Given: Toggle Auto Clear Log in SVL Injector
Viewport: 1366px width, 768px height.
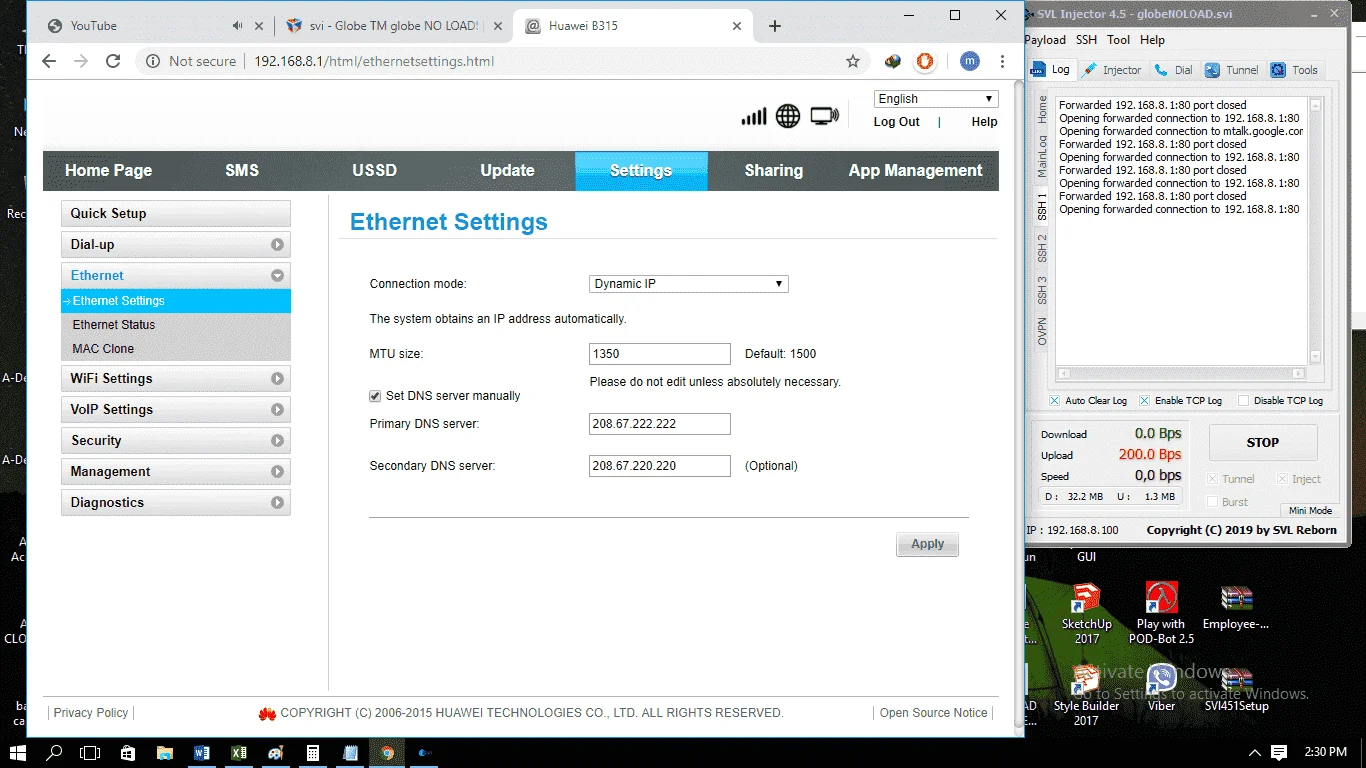Looking at the screenshot, I should (1055, 400).
